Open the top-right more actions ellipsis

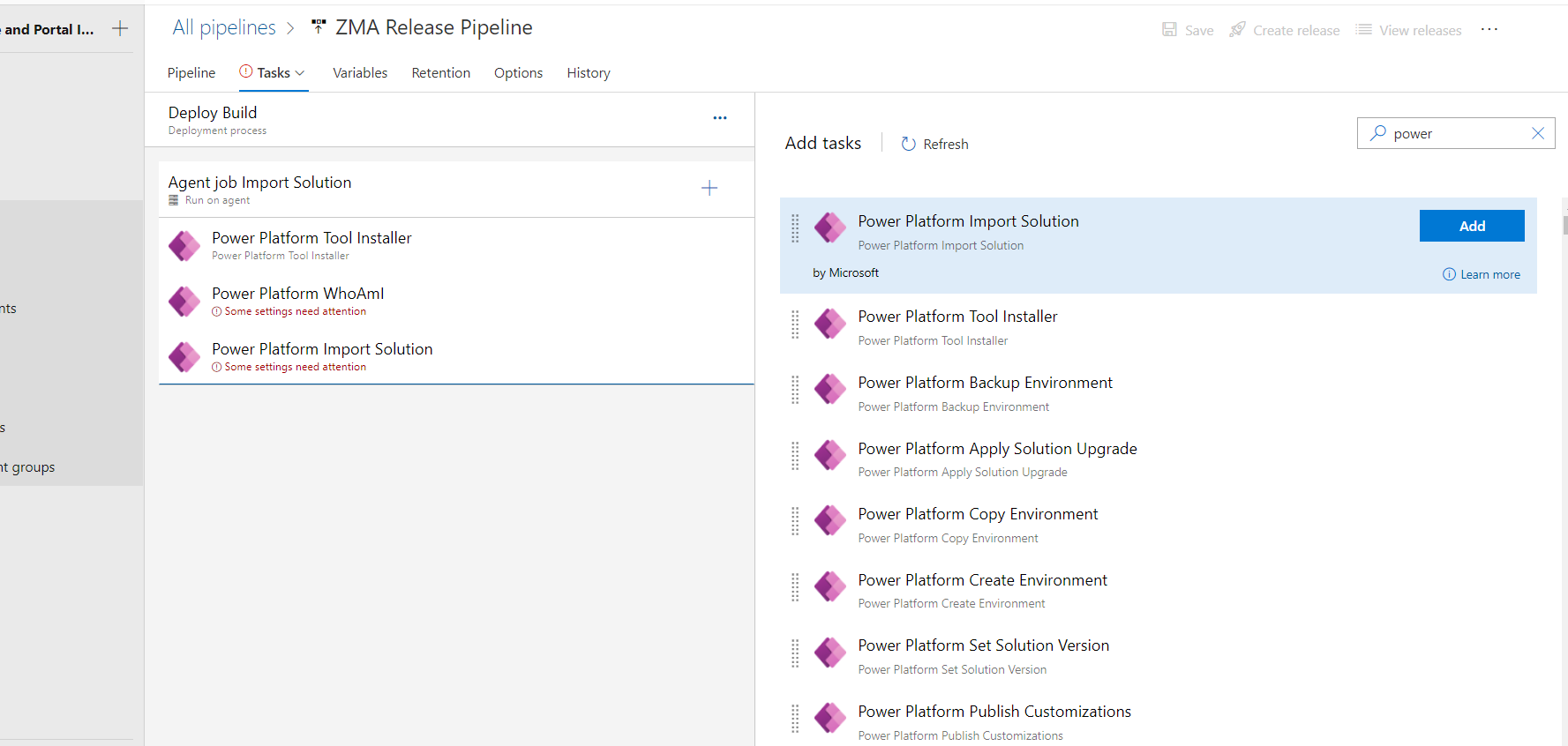tap(1489, 30)
